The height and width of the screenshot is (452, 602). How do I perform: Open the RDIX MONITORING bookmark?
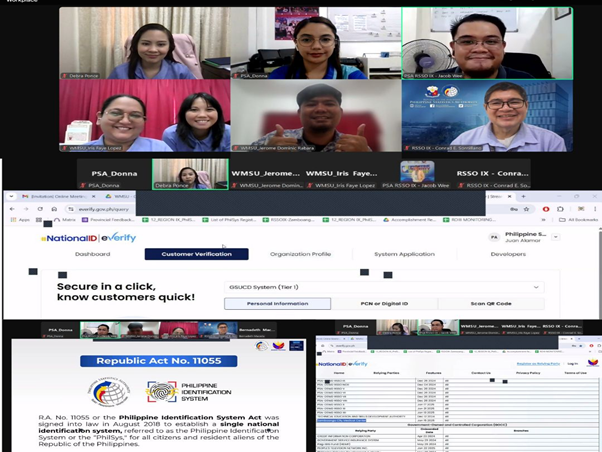pos(470,220)
